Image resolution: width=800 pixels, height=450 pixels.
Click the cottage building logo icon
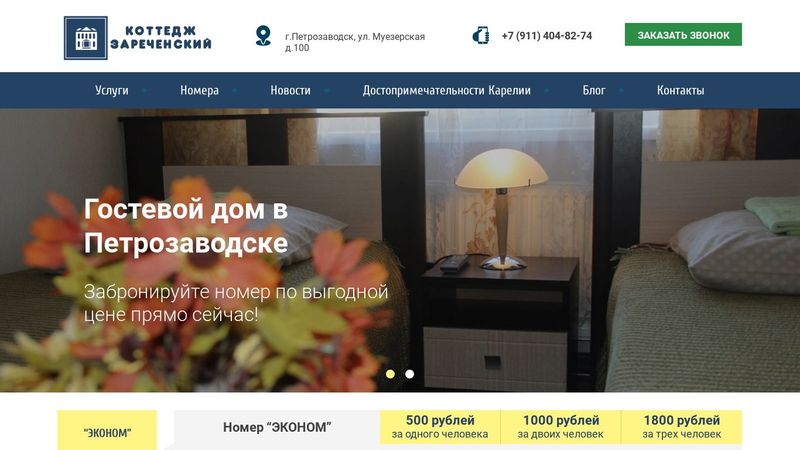click(86, 38)
